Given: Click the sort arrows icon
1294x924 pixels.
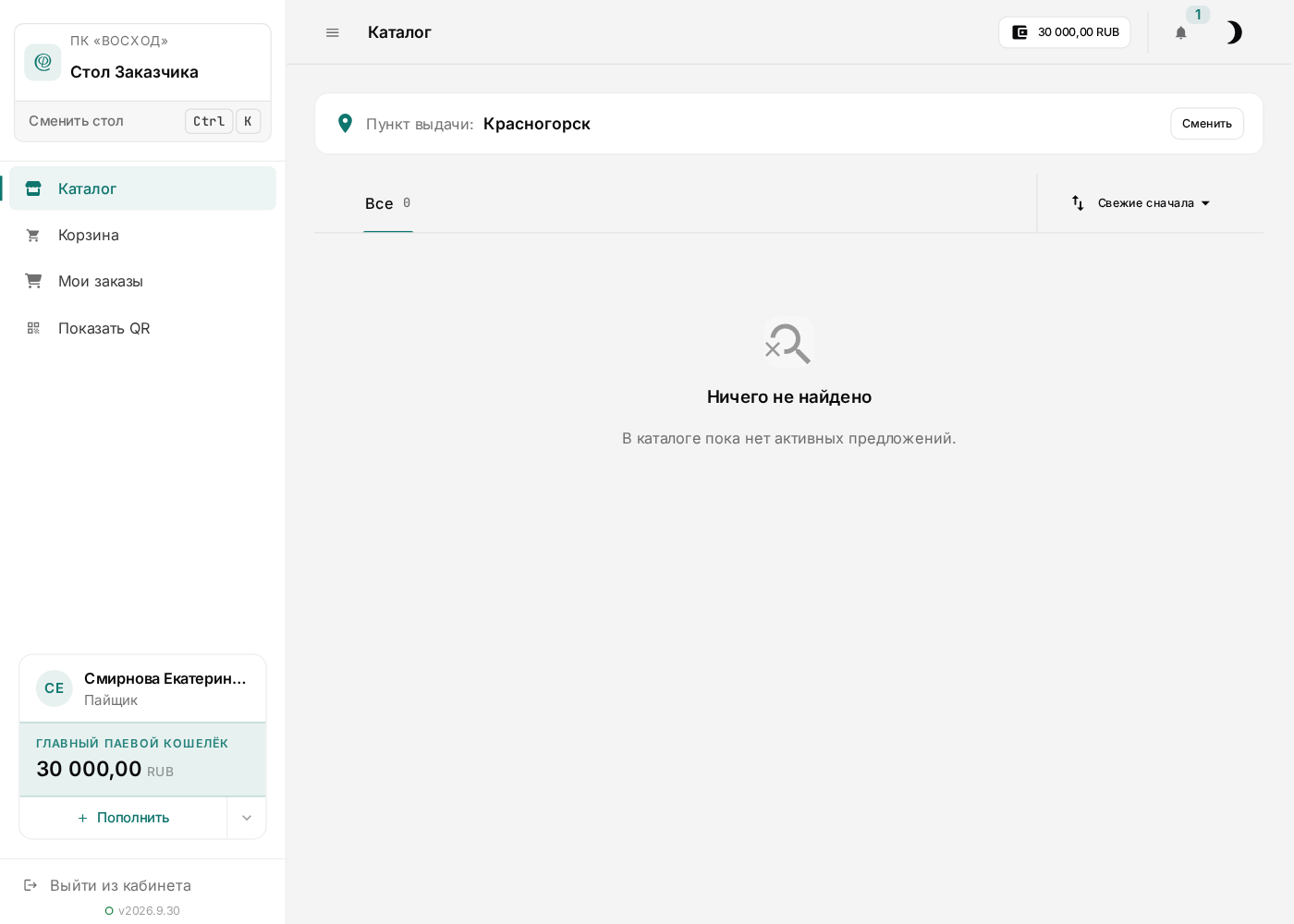Looking at the screenshot, I should [1078, 203].
